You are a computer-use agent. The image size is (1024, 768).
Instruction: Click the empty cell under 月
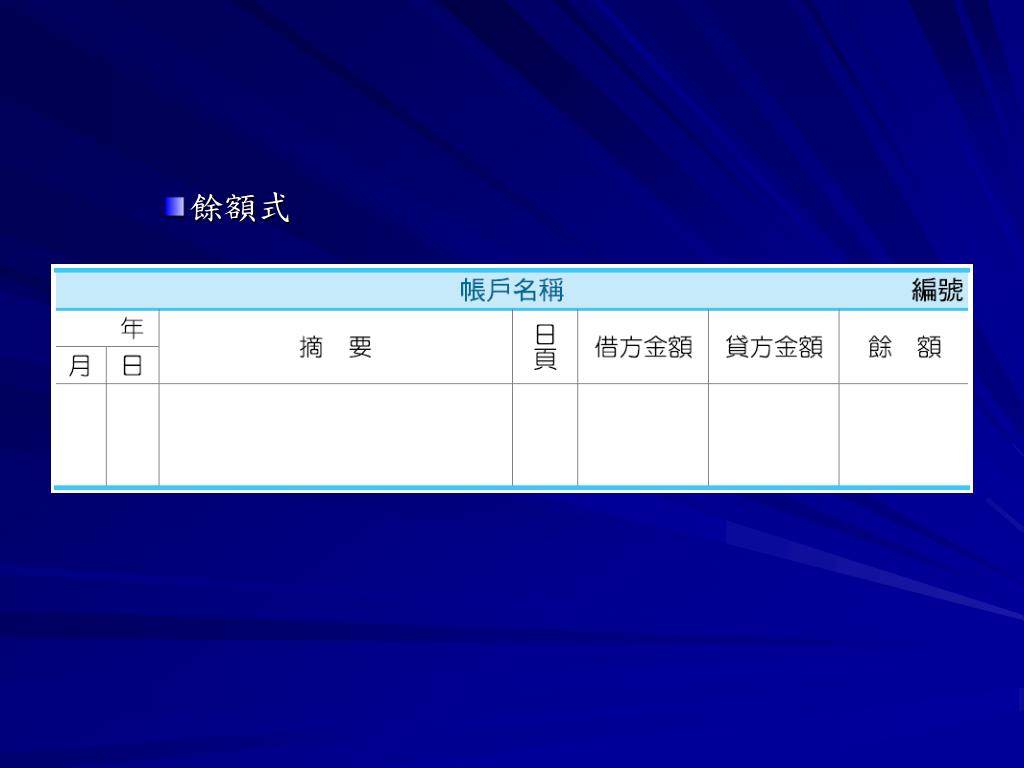pos(80,434)
